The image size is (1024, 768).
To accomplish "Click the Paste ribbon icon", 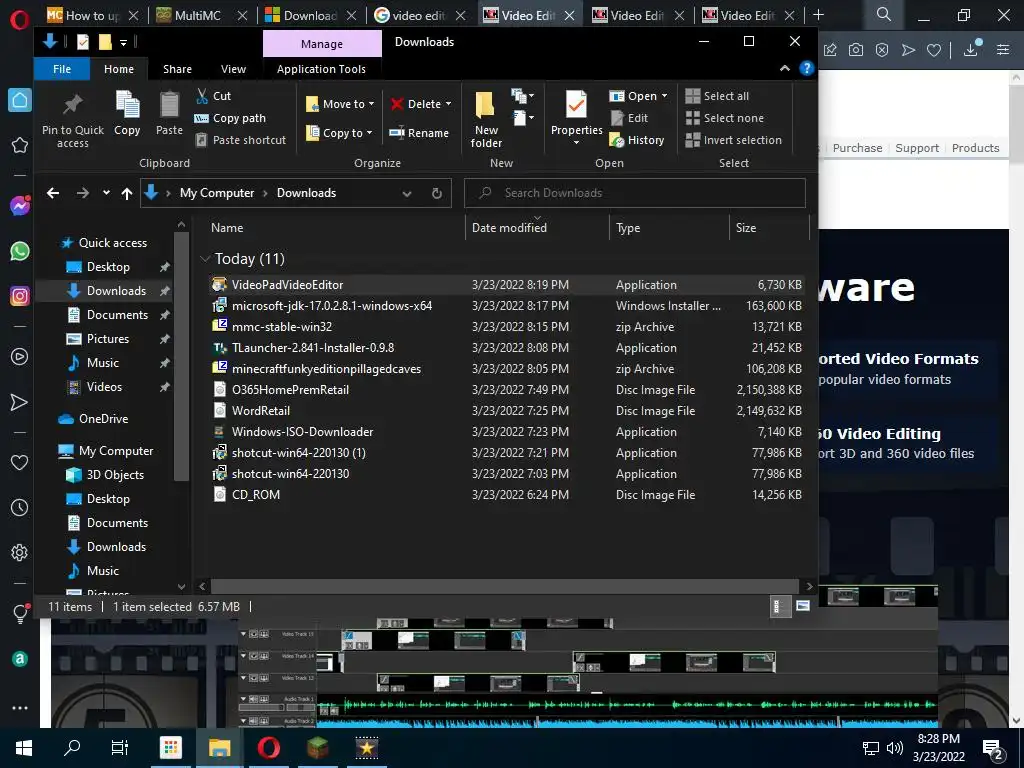I will pos(169,104).
